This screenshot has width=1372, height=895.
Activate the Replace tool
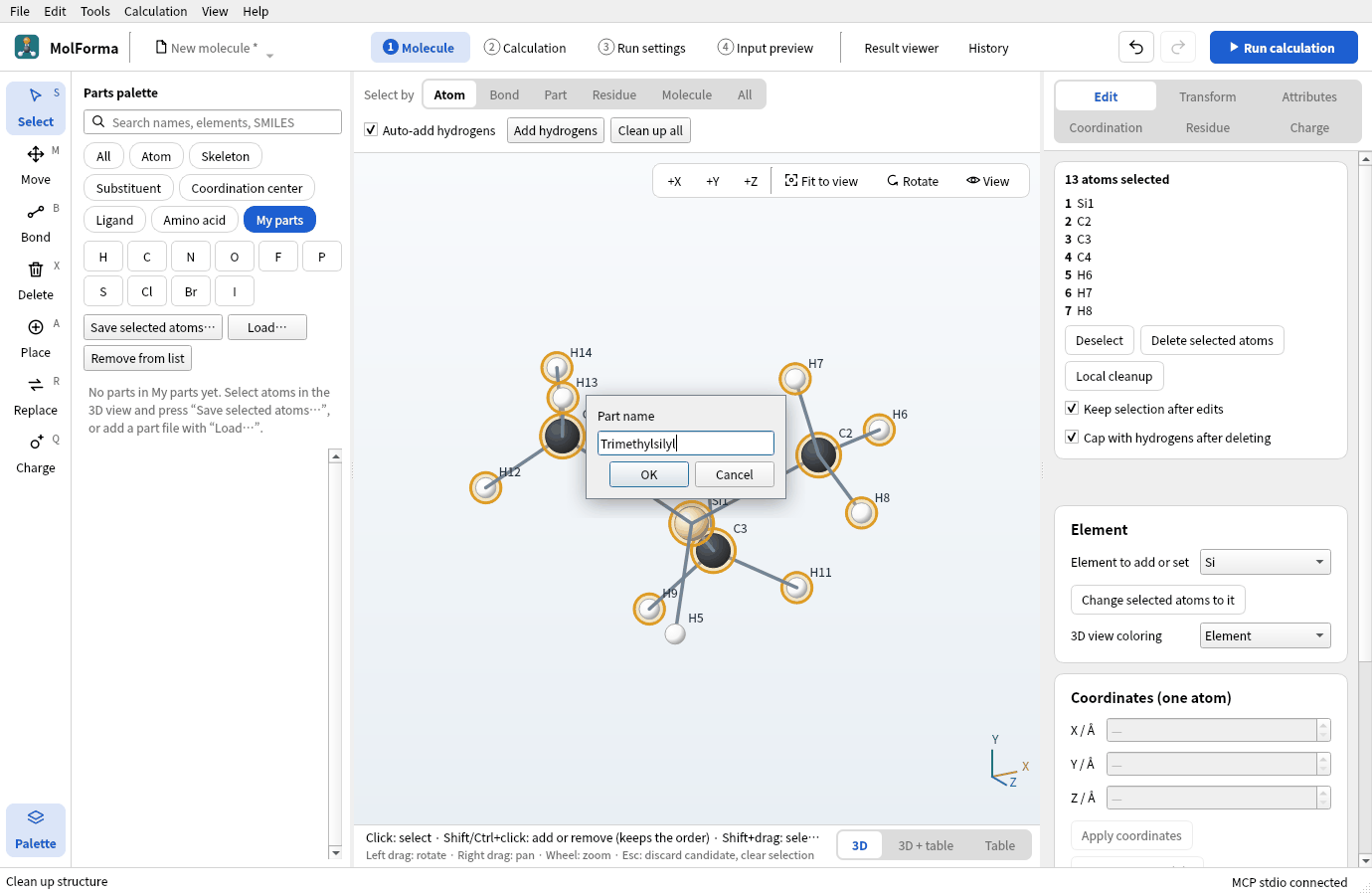[36, 396]
